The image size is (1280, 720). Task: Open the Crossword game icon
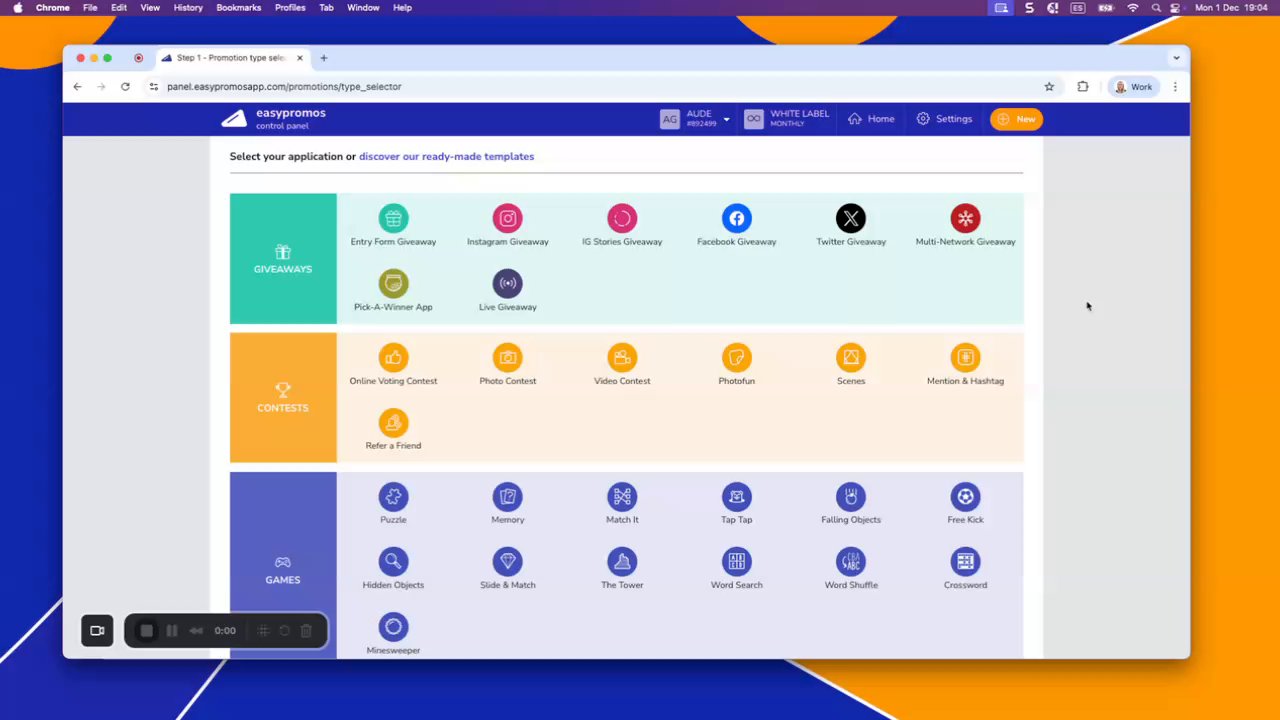[965, 561]
